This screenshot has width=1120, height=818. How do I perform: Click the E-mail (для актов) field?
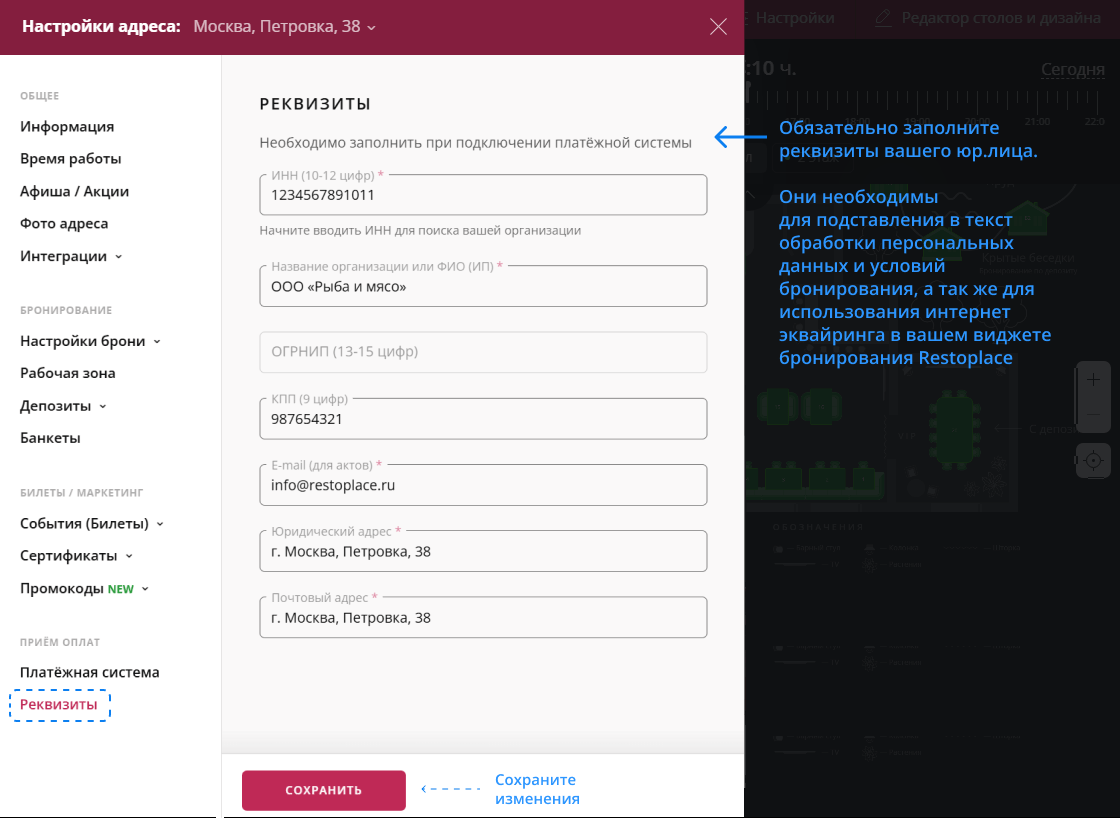click(483, 484)
